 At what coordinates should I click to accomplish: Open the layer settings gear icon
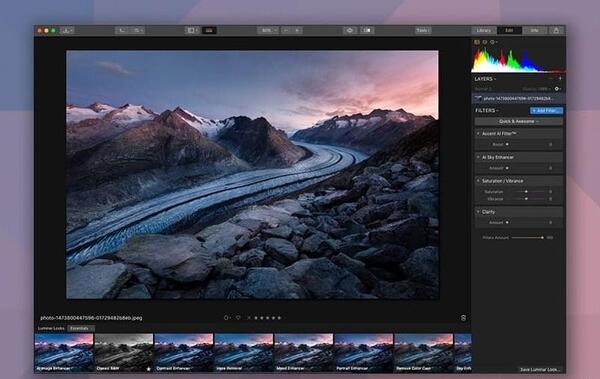pos(557,89)
